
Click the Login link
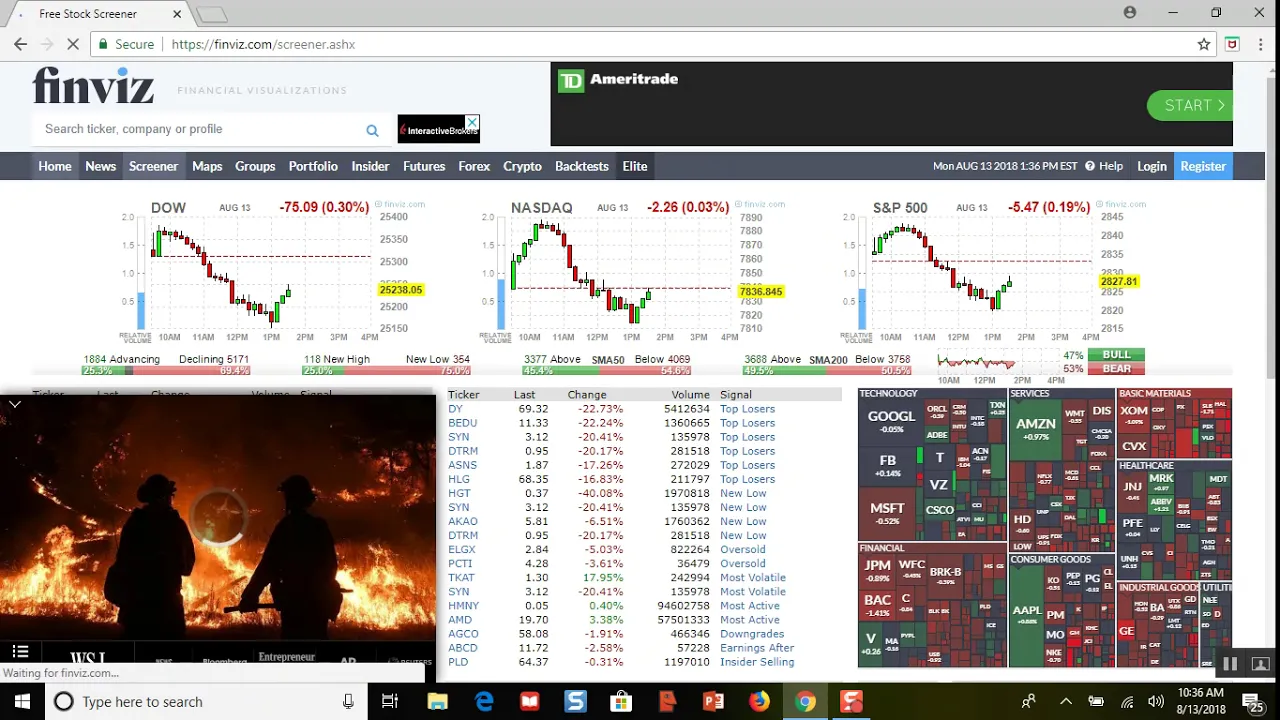click(1152, 166)
